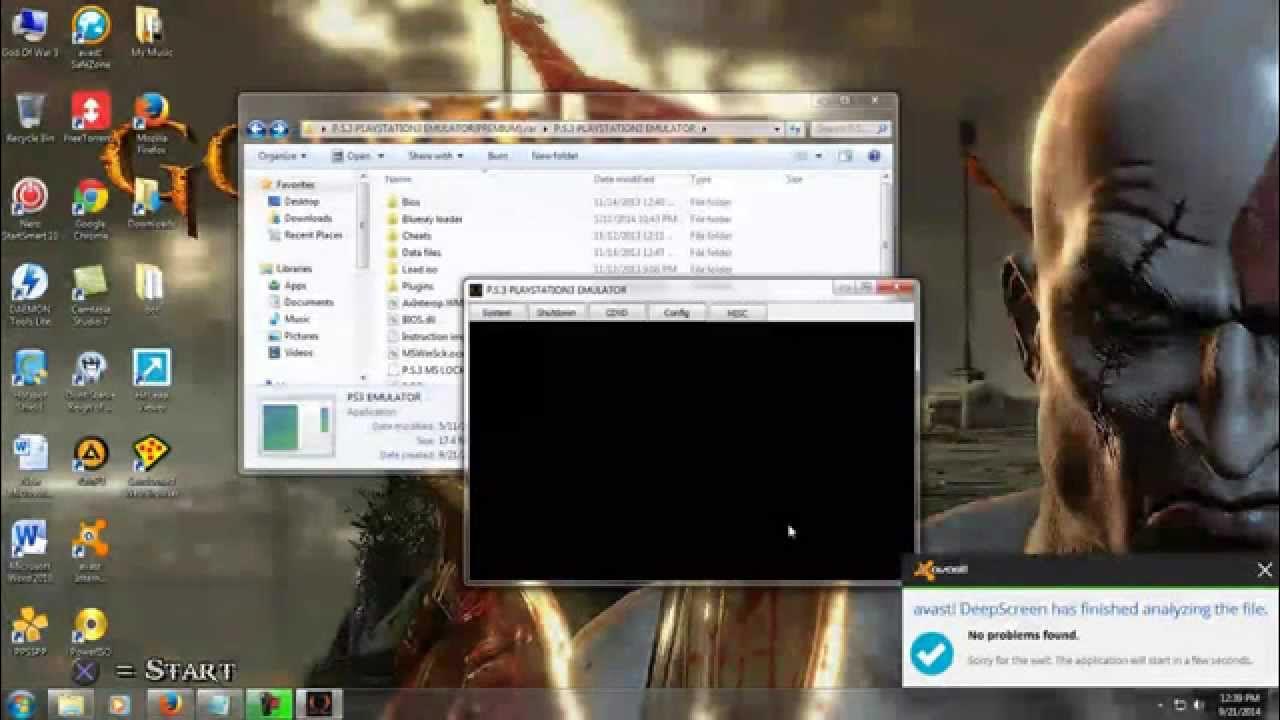Click the PS3 EMULATOR preview thumbnail
1280x720 pixels.
click(297, 428)
